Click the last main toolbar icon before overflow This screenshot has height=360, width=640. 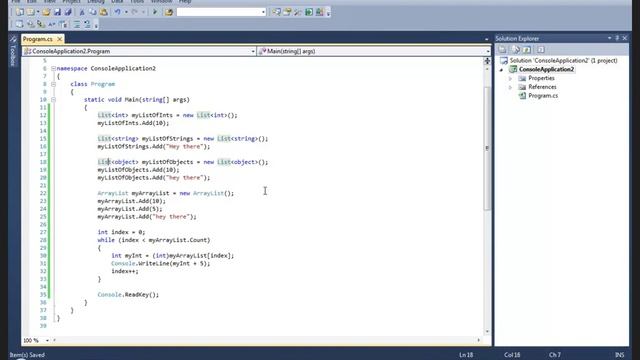point(320,12)
